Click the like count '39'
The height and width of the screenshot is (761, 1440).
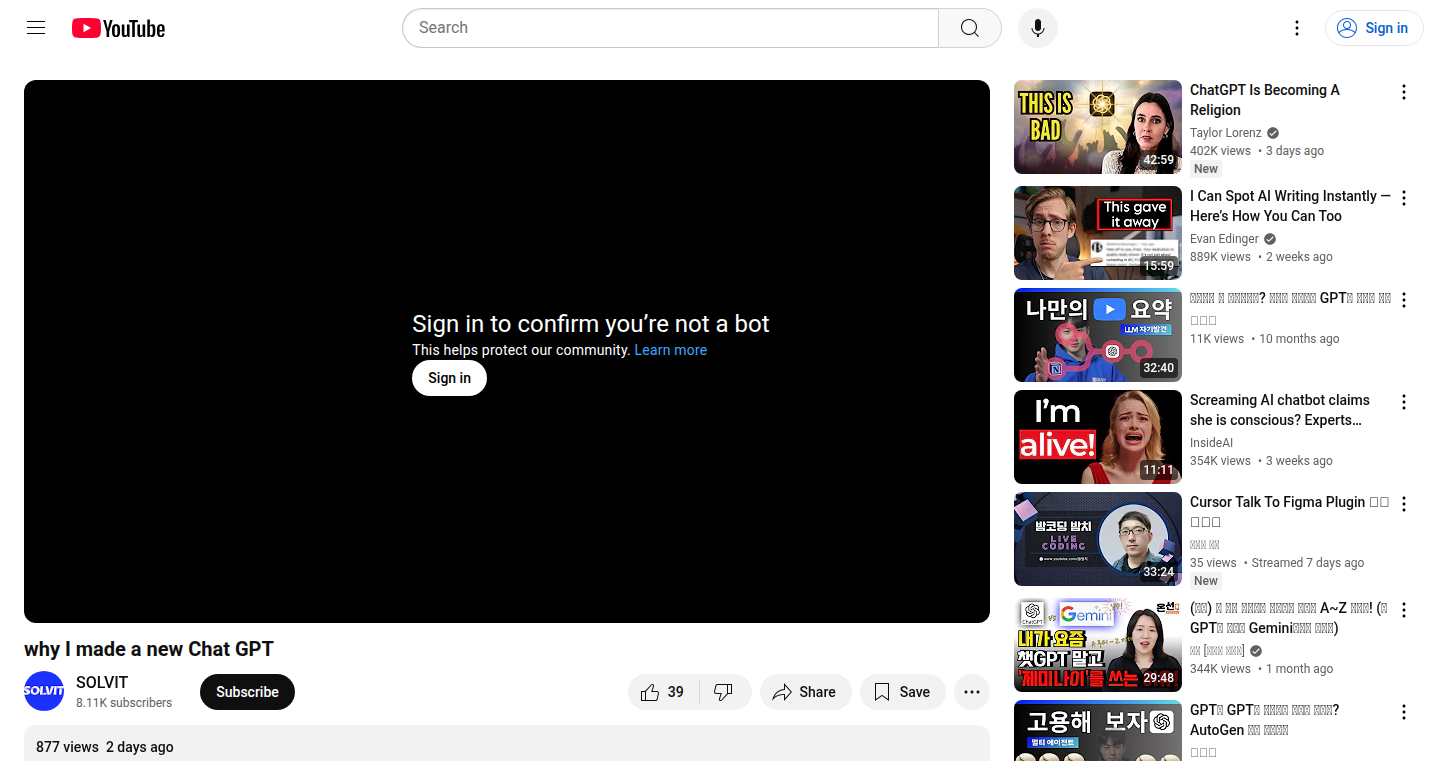coord(676,692)
